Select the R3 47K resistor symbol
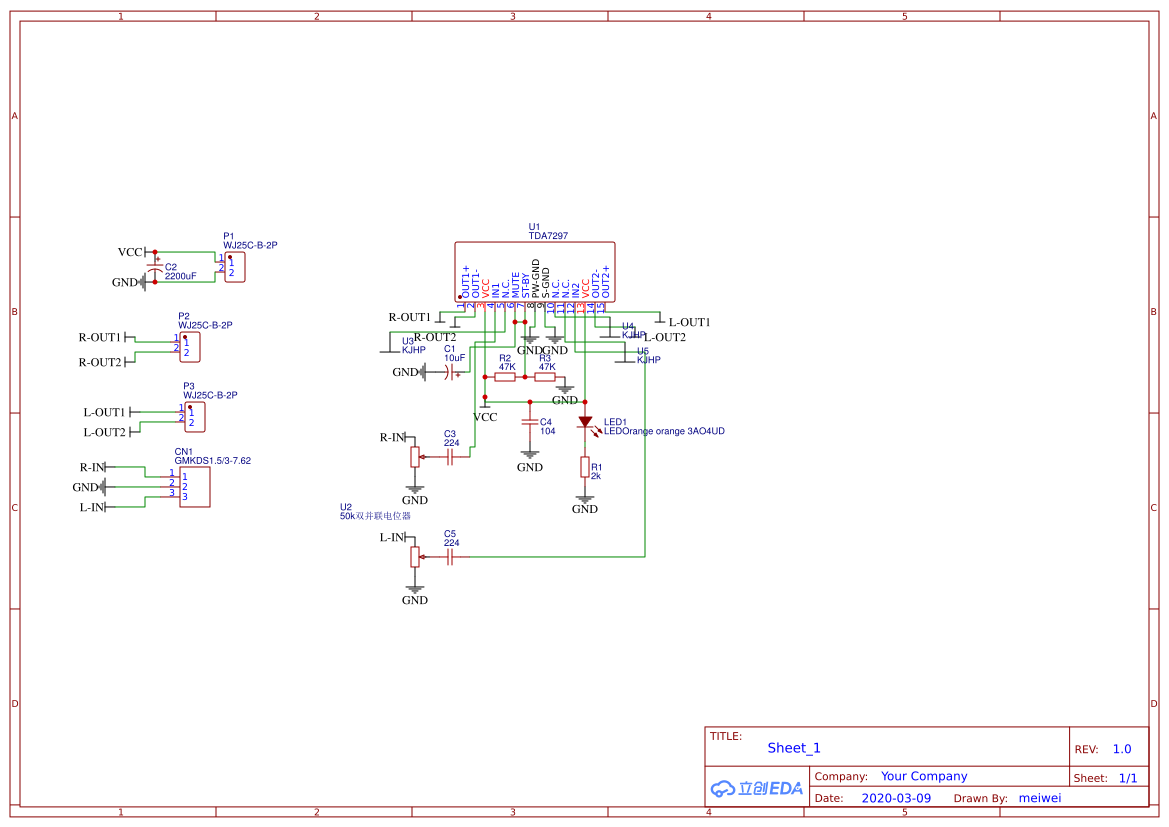This screenshot has height=827, width=1169. (545, 377)
